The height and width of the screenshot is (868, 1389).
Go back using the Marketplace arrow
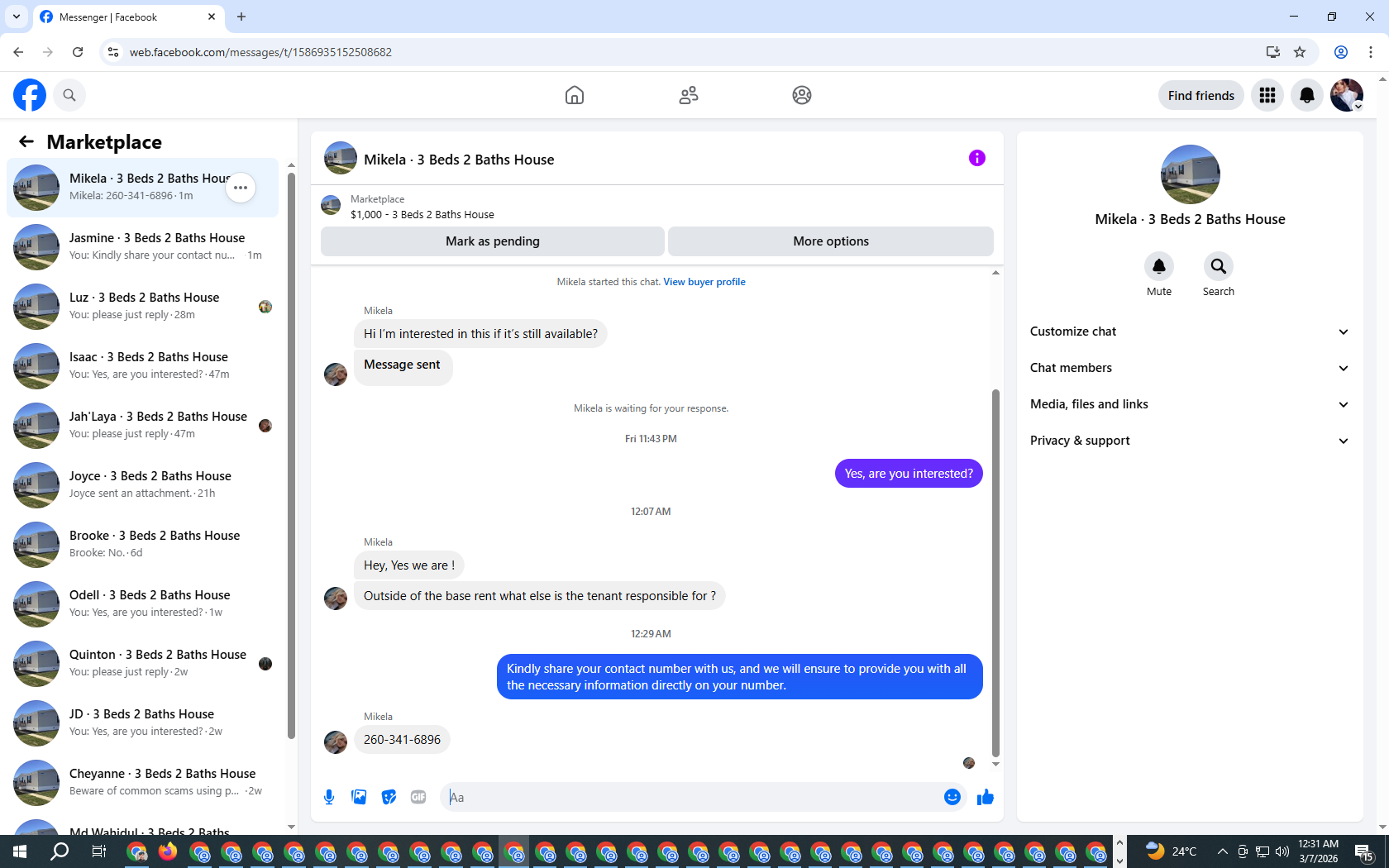coord(26,141)
